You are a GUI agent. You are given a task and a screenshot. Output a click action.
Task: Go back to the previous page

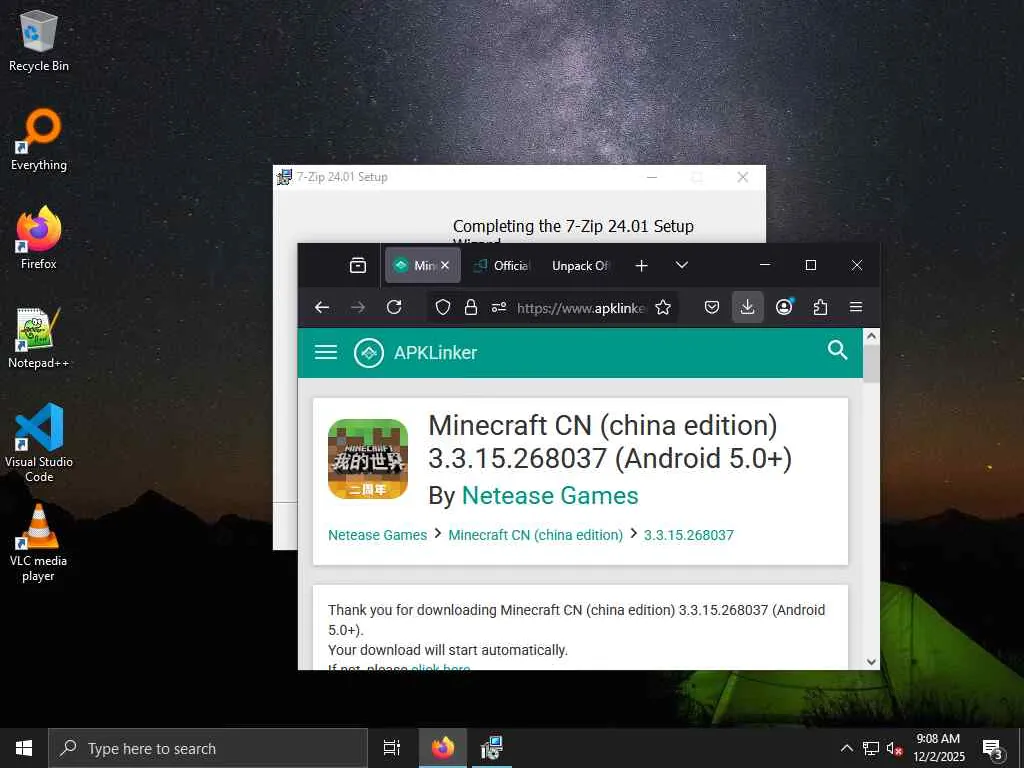[x=322, y=307]
